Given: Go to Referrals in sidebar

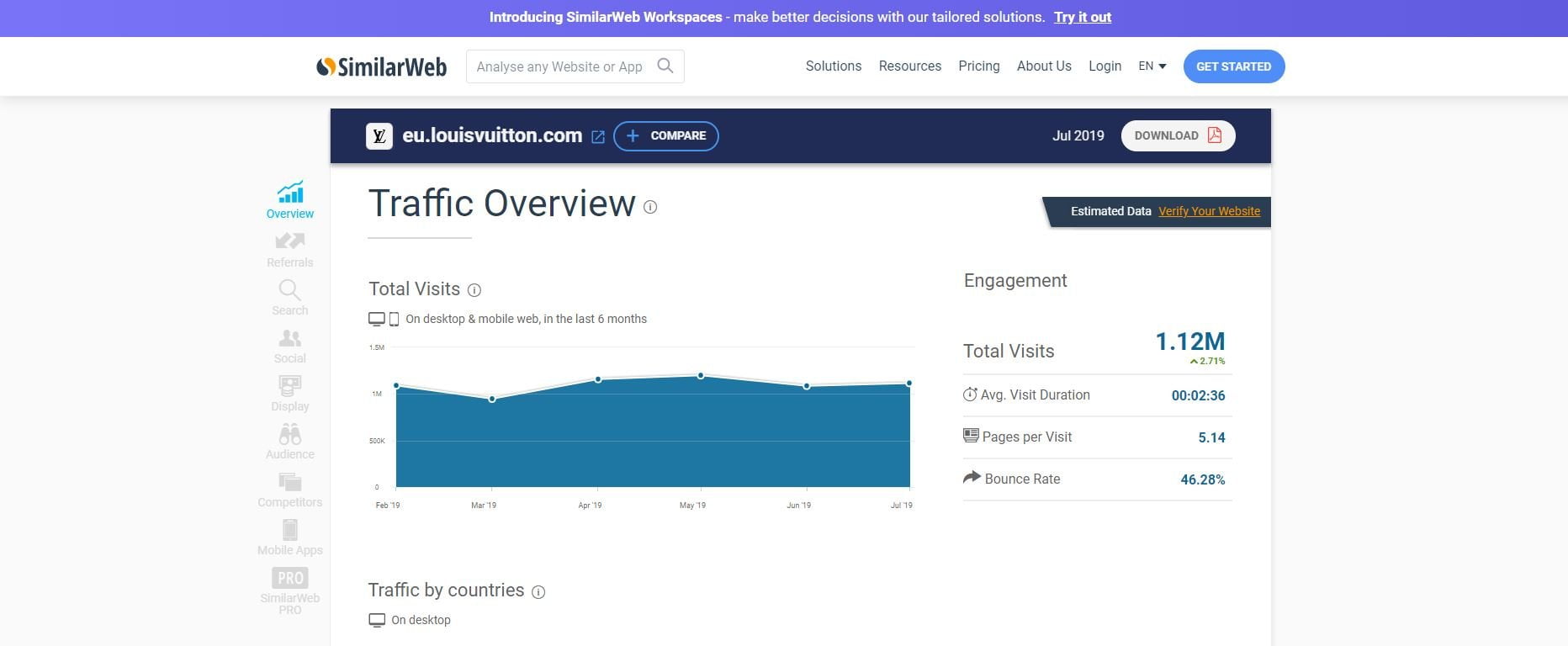Looking at the screenshot, I should pyautogui.click(x=290, y=250).
